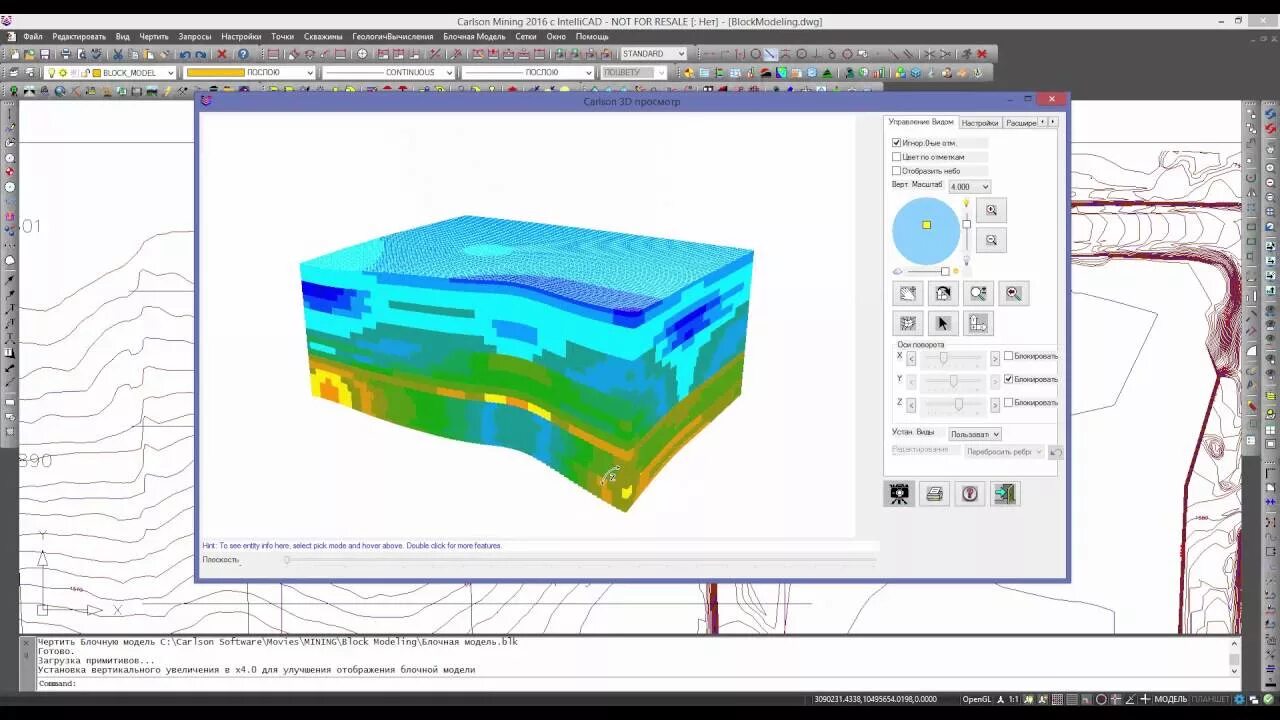Click the camera snapshot button in 3D viewer
Viewport: 1280px width, 720px height.
coord(899,493)
